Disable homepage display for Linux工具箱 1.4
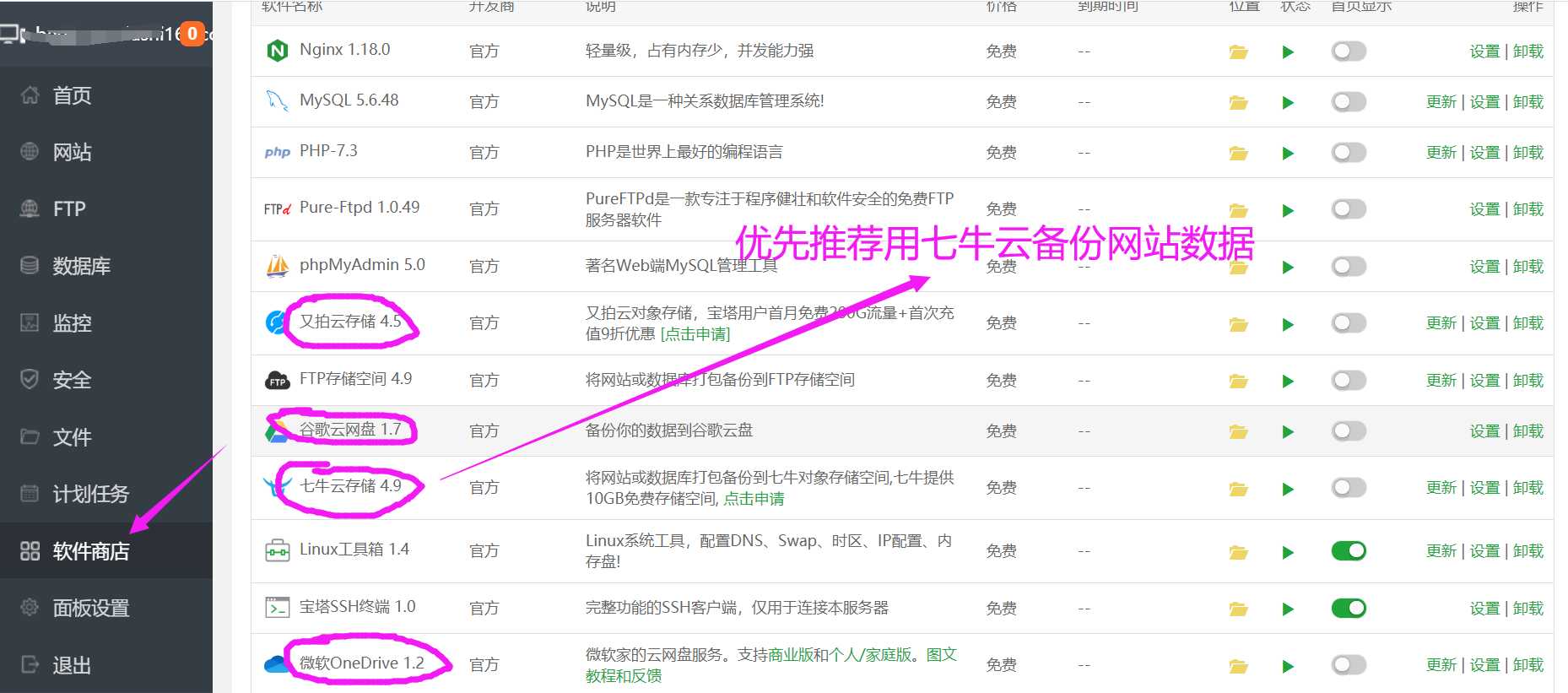The height and width of the screenshot is (693, 1568). 1349,551
